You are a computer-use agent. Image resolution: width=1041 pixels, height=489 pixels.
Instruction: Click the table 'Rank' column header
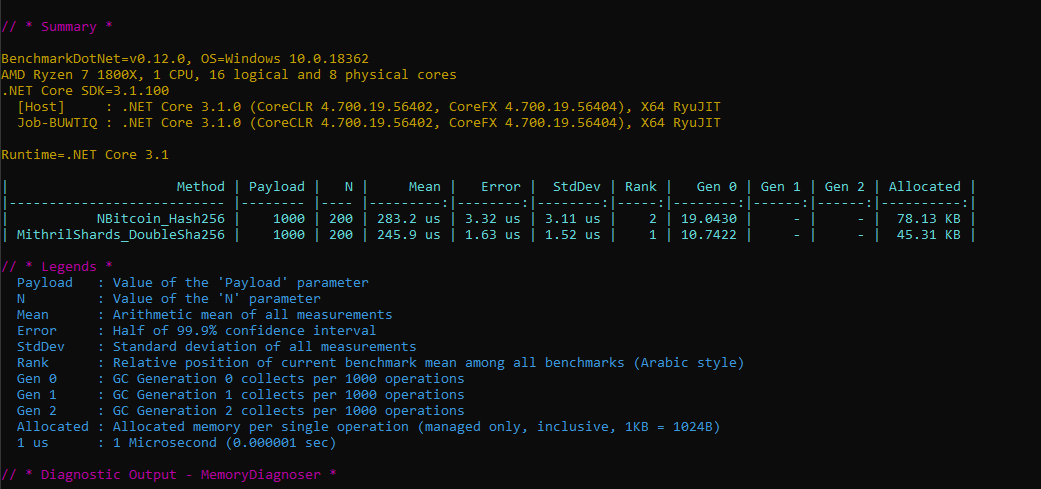coord(641,186)
